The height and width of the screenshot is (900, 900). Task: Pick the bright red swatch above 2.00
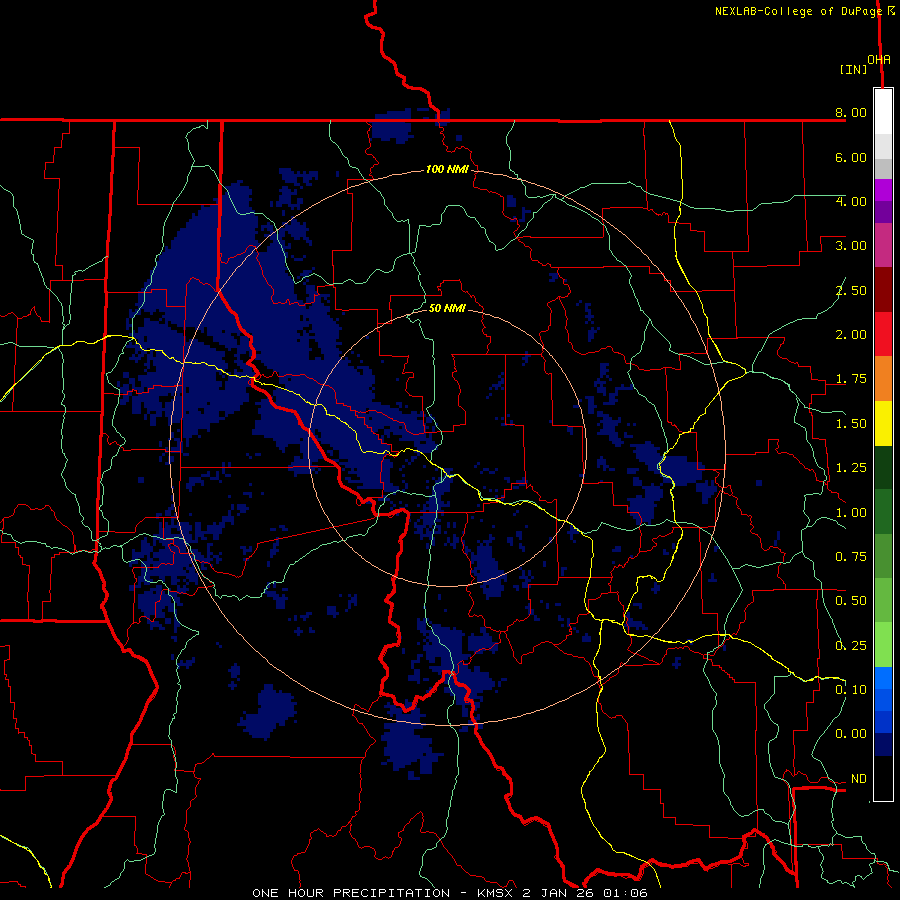click(x=883, y=334)
